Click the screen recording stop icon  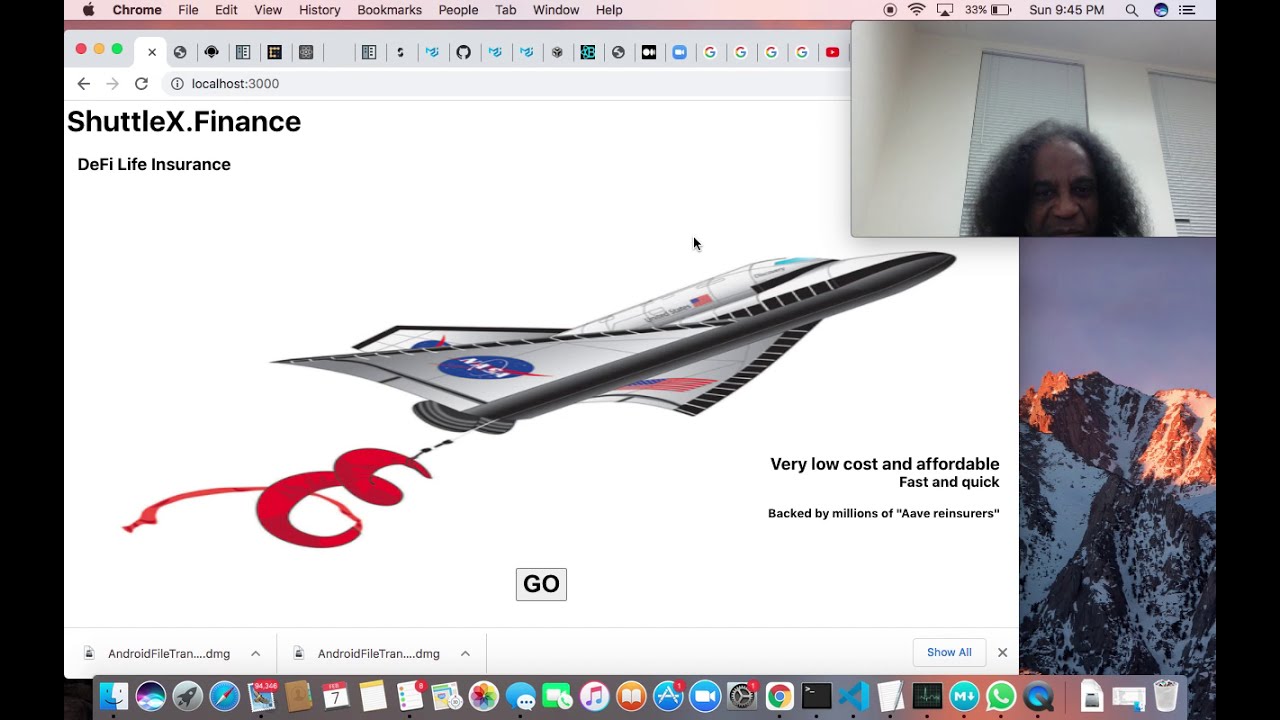890,10
